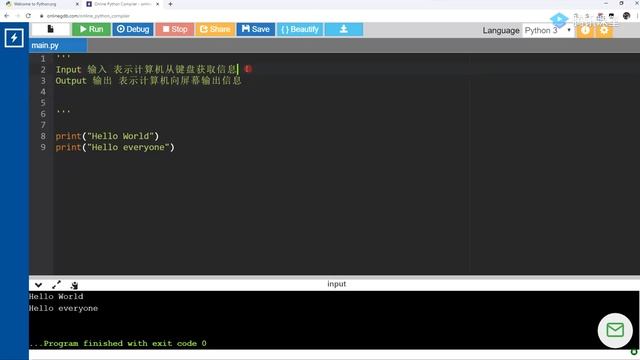640x360 pixels.
Task: Download the code with the download arrow icon
Action: click(344, 29)
